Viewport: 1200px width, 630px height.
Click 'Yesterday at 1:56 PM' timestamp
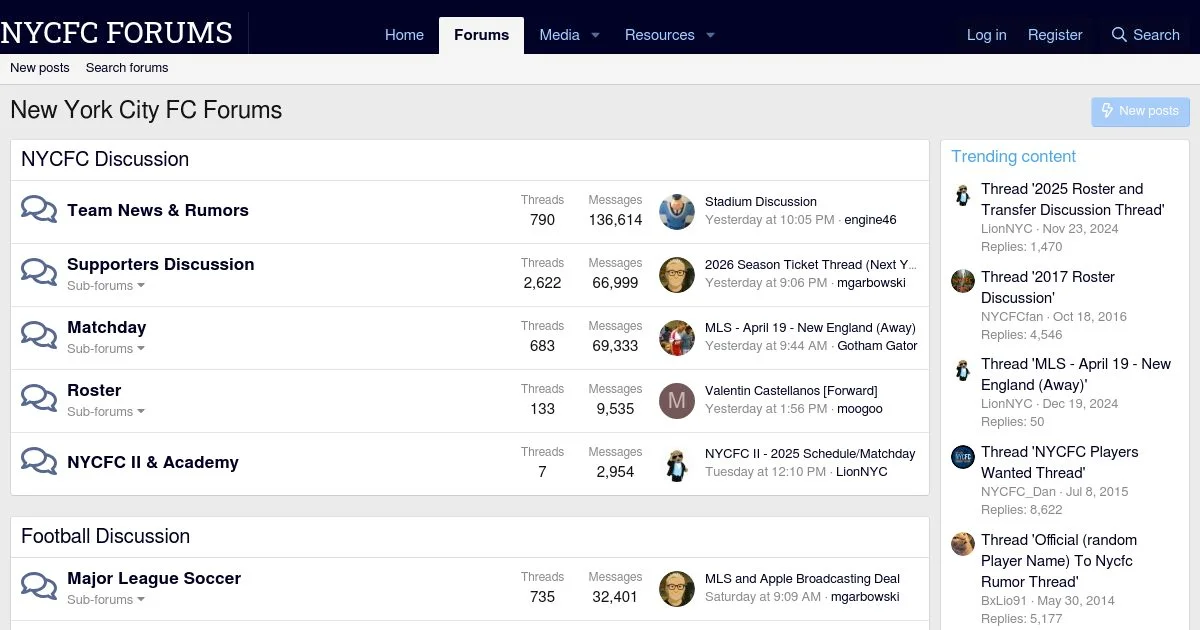[766, 409]
